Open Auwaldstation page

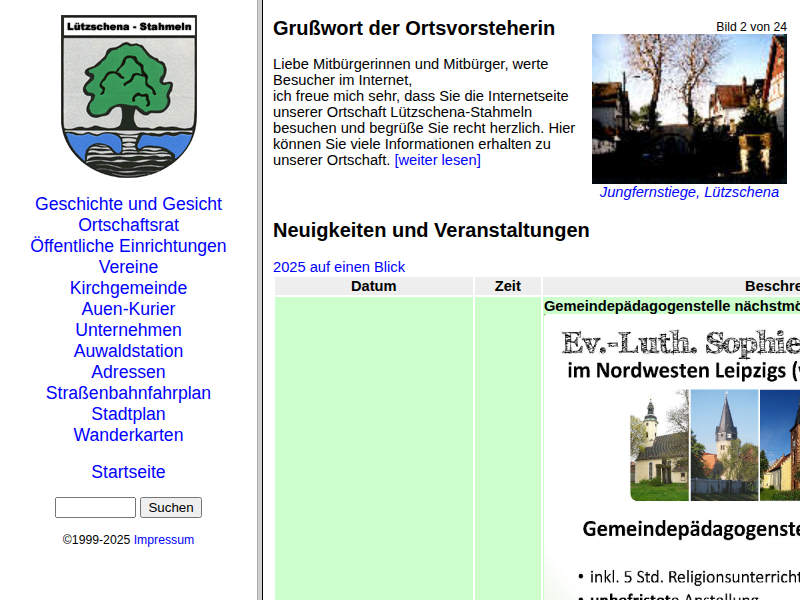coord(128,351)
